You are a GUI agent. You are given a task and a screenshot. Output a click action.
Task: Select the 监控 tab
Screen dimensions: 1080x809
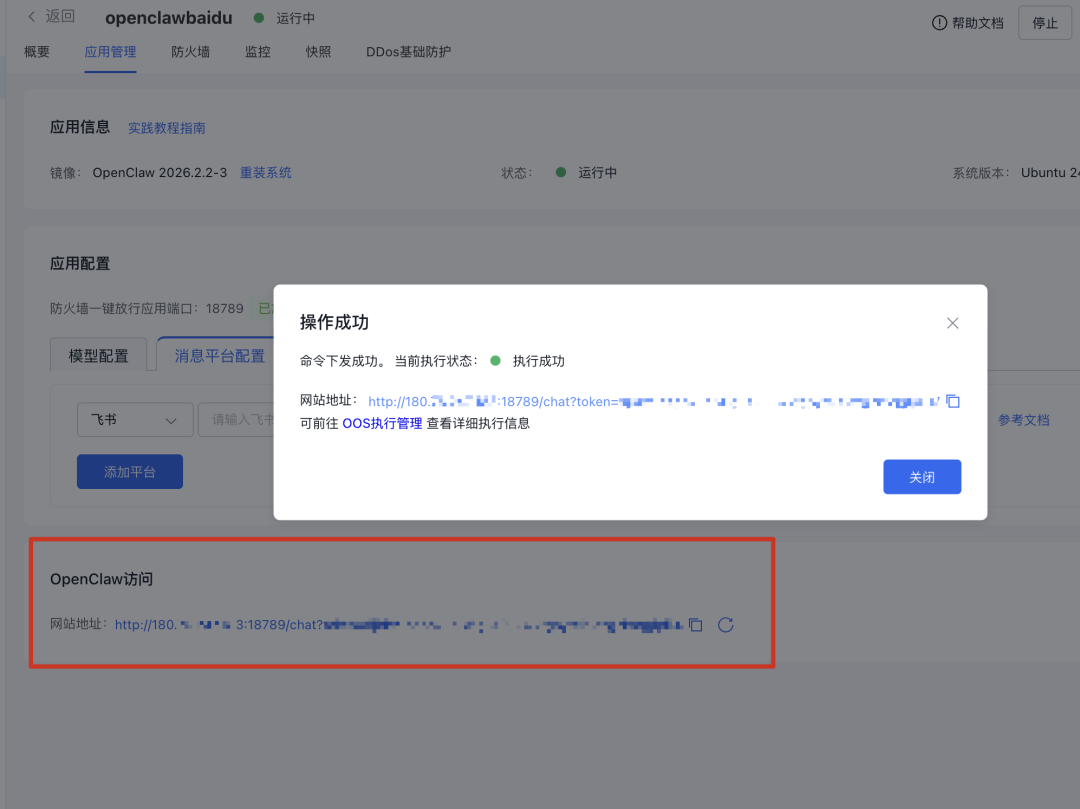point(257,51)
